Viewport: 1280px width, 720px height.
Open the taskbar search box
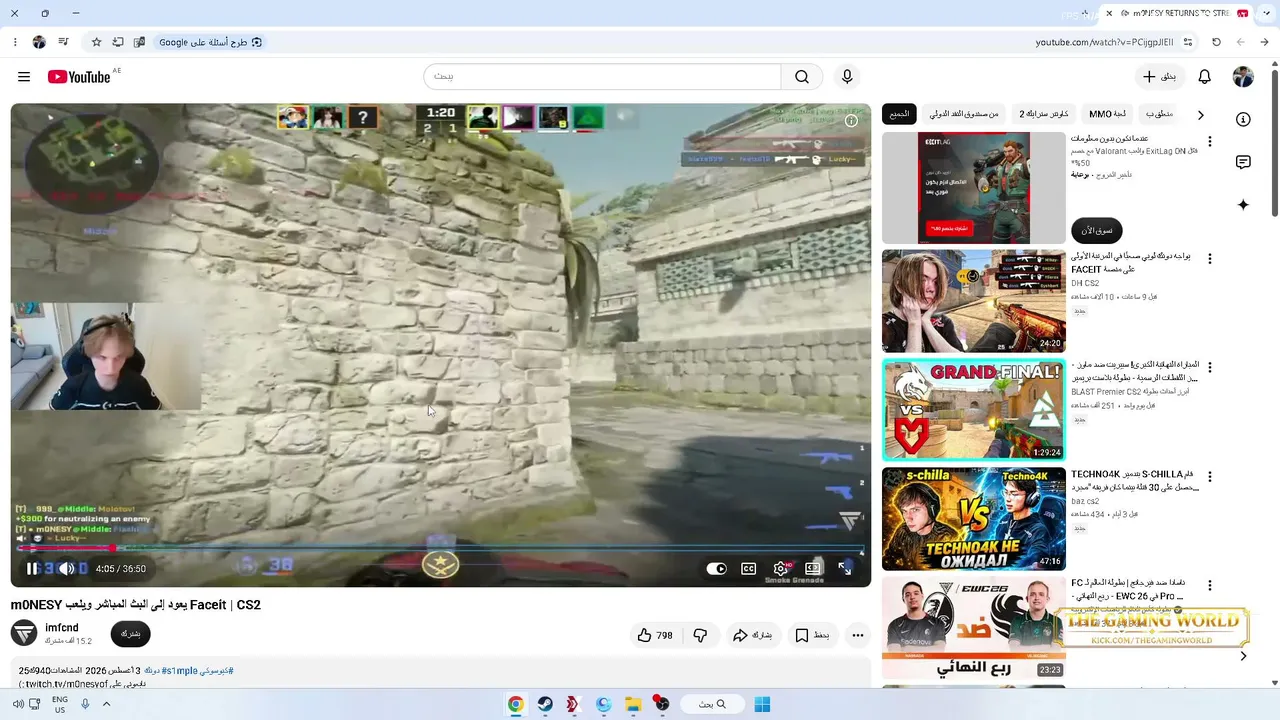712,704
